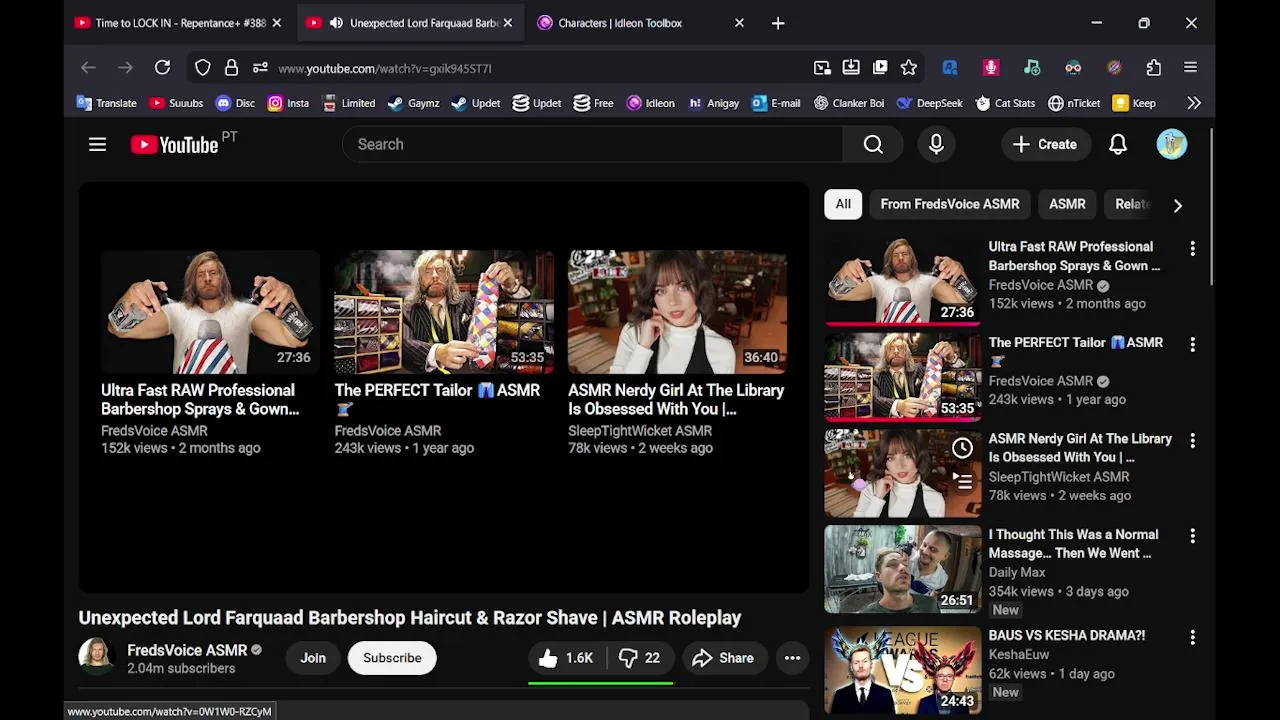The height and width of the screenshot is (720, 1280).
Task: Open YouTube notifications bell
Action: pyautogui.click(x=1118, y=144)
